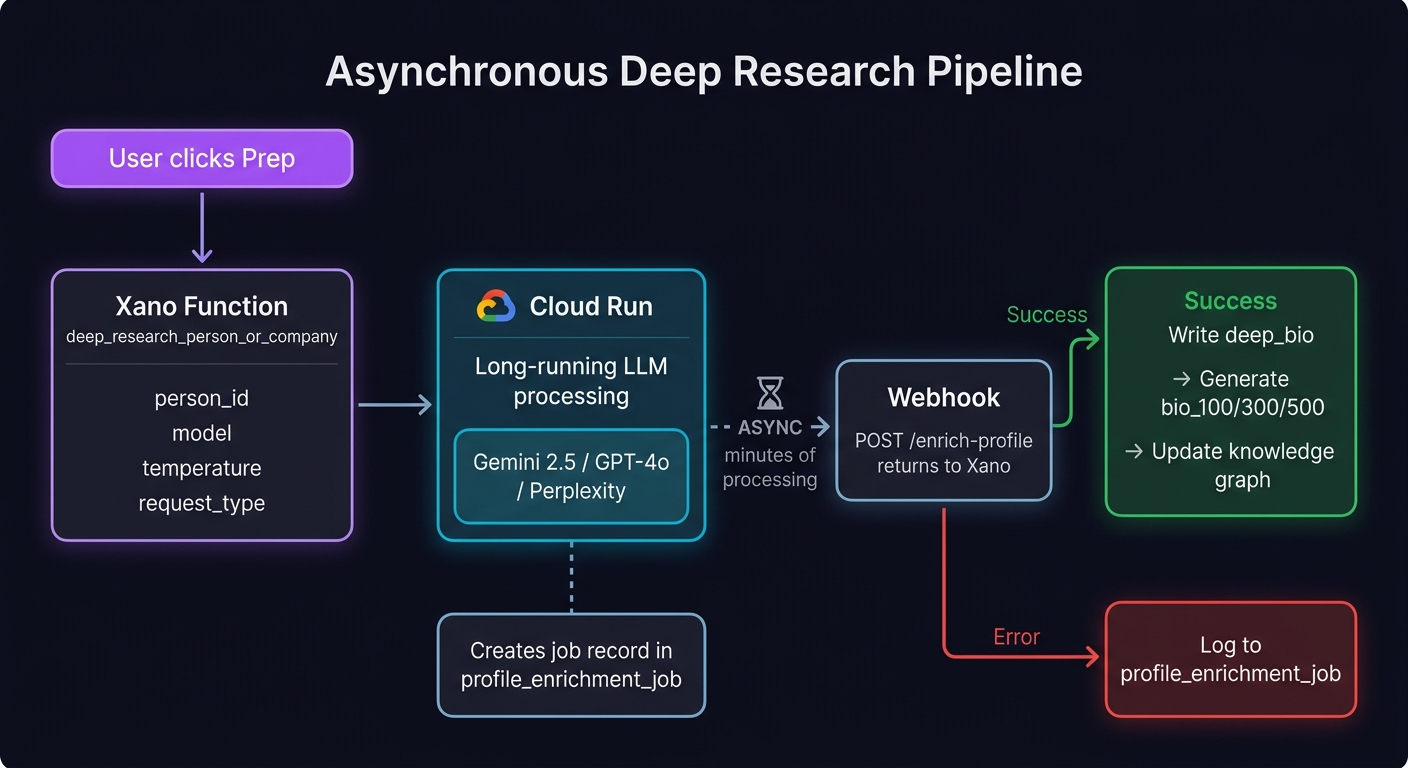Click the Asynchronous Deep Research Pipeline title
The image size is (1408, 768).
tap(703, 71)
